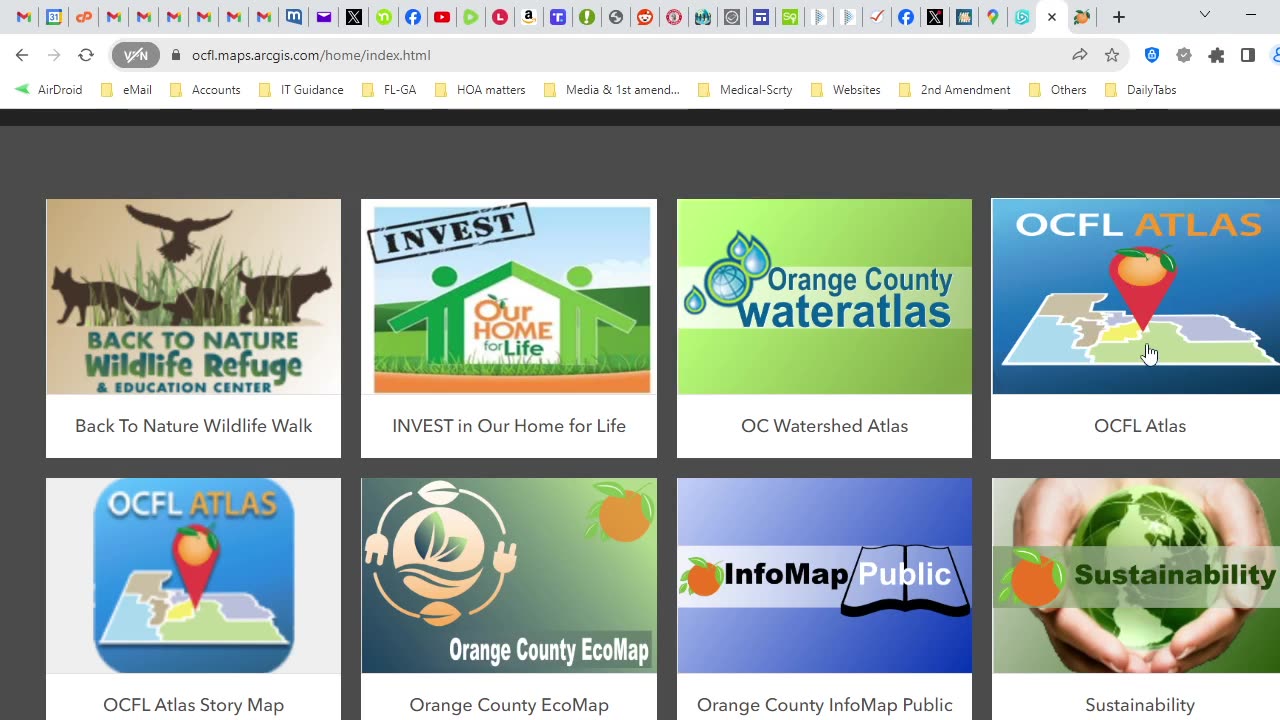Switch to the green Rumble play-icon tab
Image resolution: width=1280 pixels, height=720 pixels.
point(471,17)
